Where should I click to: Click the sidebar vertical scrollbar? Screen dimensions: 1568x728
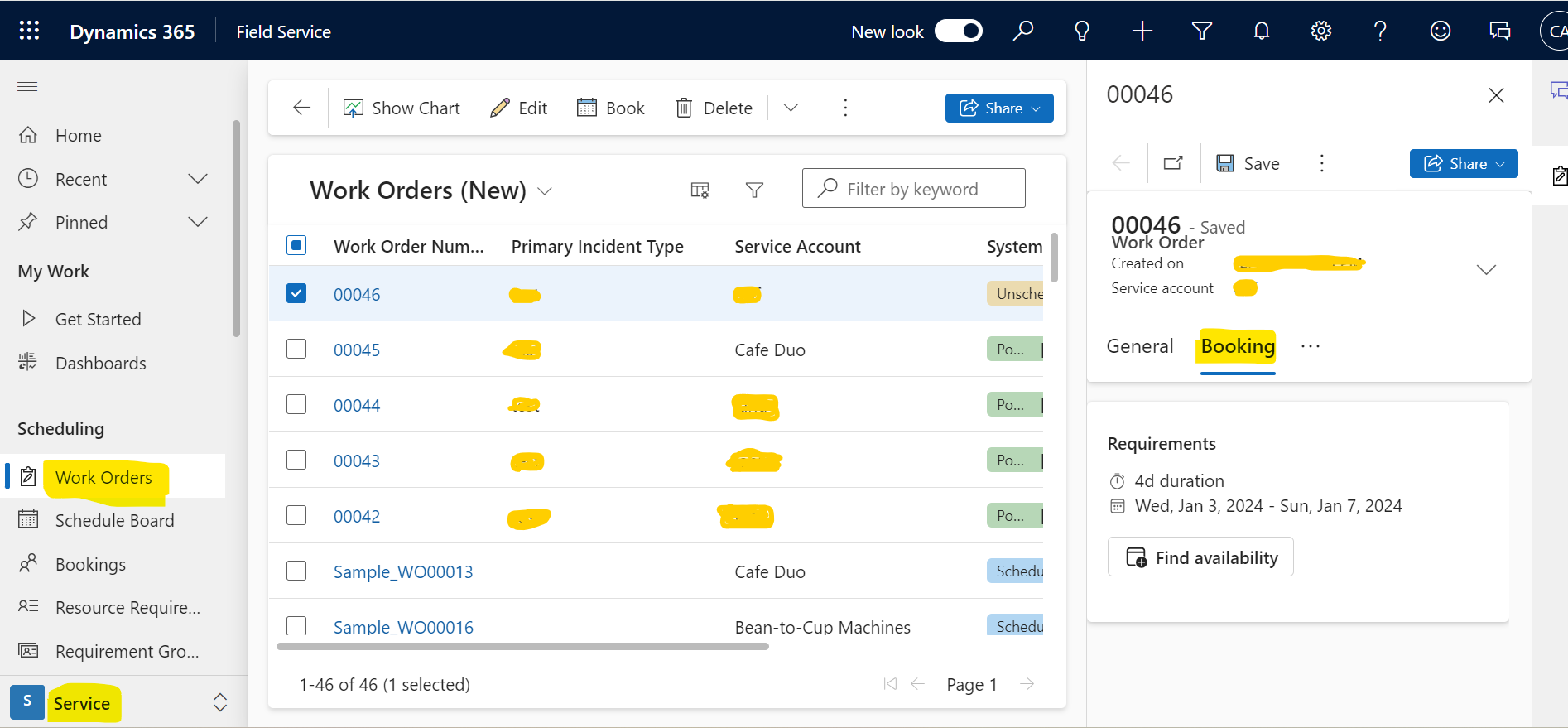click(x=236, y=228)
